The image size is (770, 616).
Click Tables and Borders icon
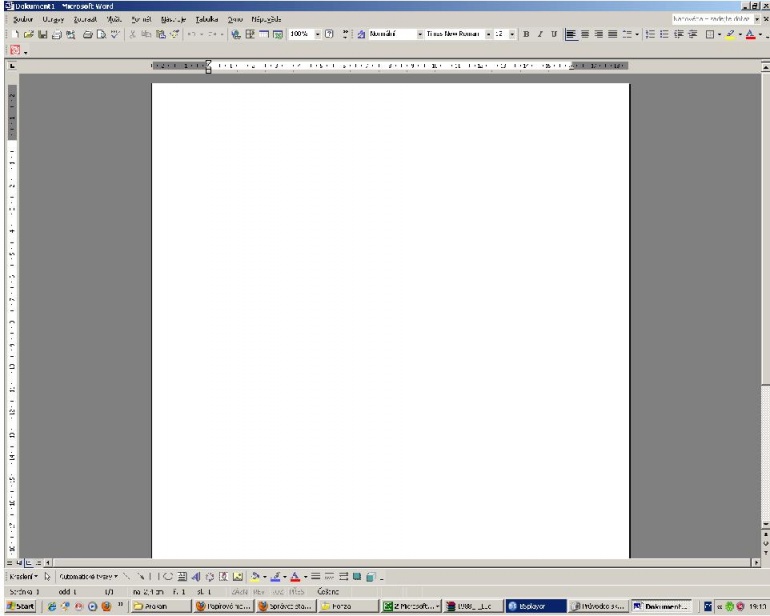(x=250, y=34)
